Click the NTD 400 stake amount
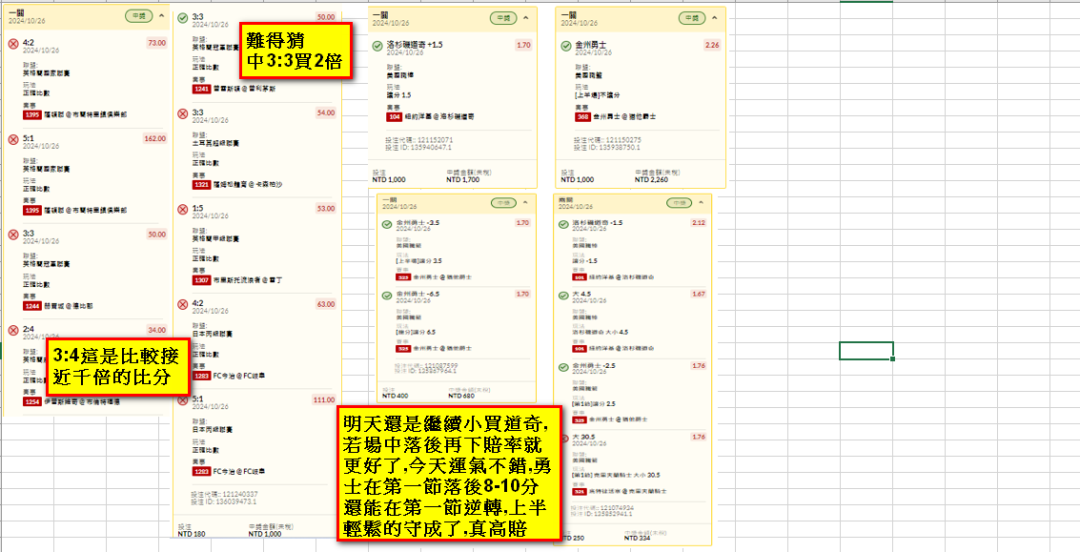This screenshot has width=1080, height=552. (395, 396)
